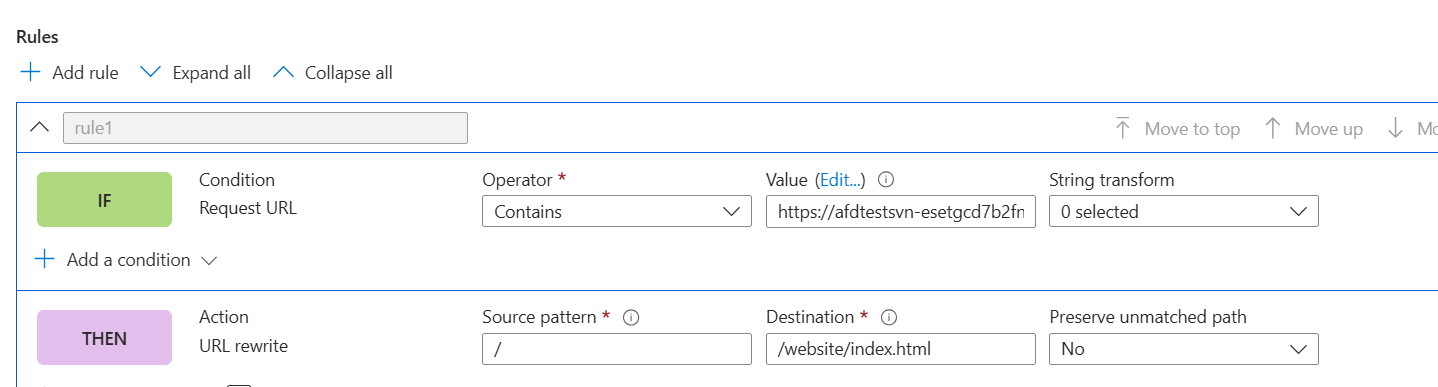The width and height of the screenshot is (1438, 387).
Task: Click the info icon beside Destination
Action: [x=888, y=317]
